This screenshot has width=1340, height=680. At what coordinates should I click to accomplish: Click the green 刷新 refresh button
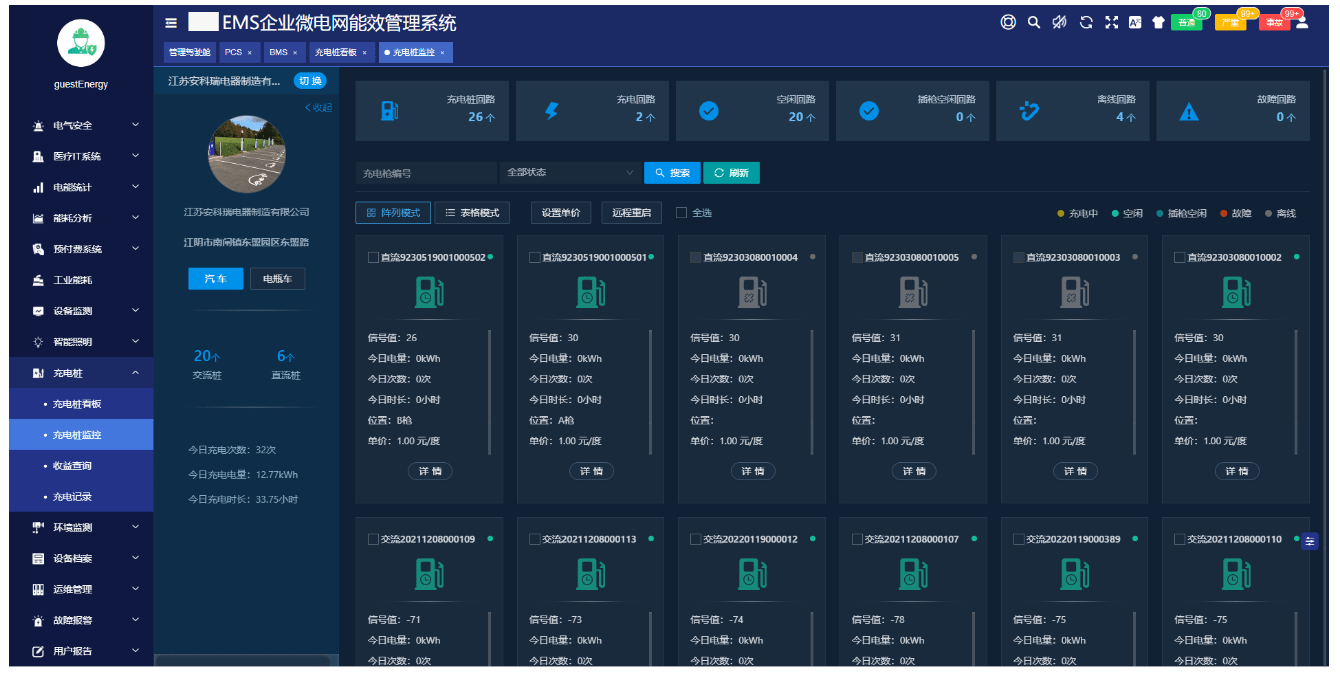coord(732,173)
